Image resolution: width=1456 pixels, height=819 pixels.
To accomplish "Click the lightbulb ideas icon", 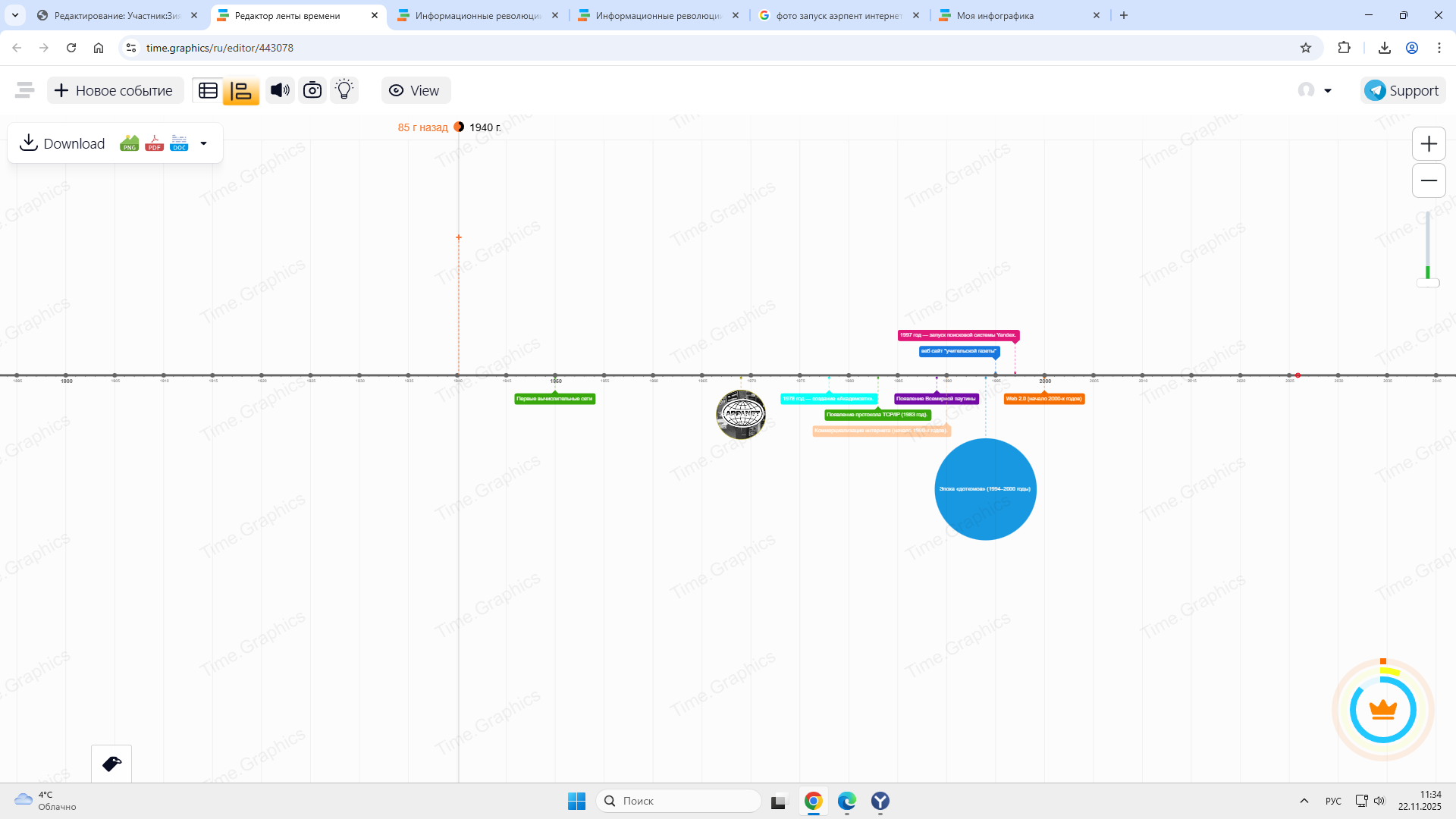I will point(344,90).
